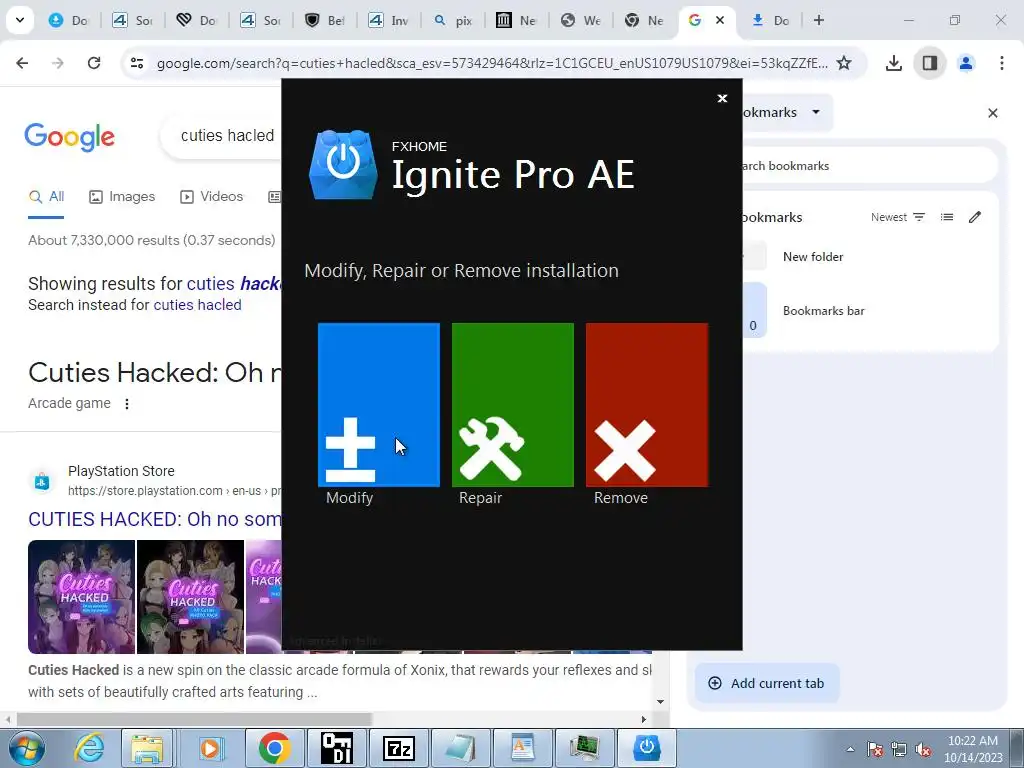The width and height of the screenshot is (1024, 768).
Task: Click the page horizontal scrollbar
Action: tap(195, 720)
